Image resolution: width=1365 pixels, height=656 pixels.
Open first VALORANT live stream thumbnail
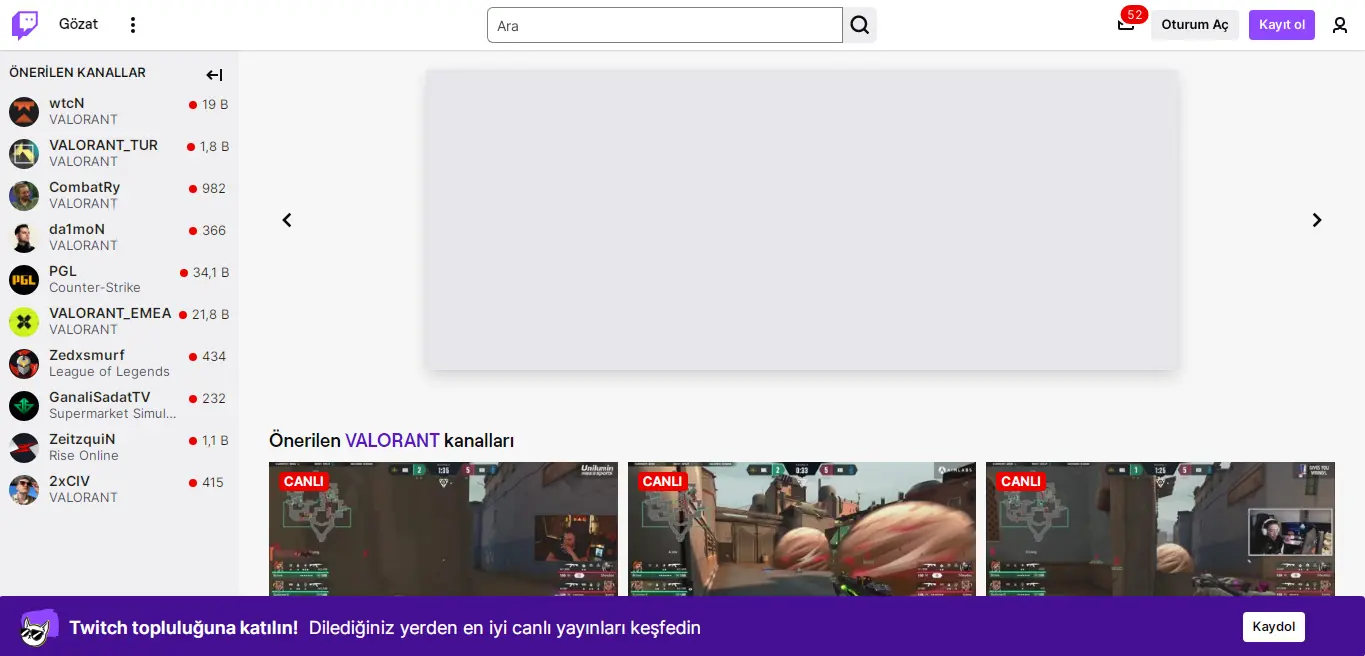click(x=443, y=529)
